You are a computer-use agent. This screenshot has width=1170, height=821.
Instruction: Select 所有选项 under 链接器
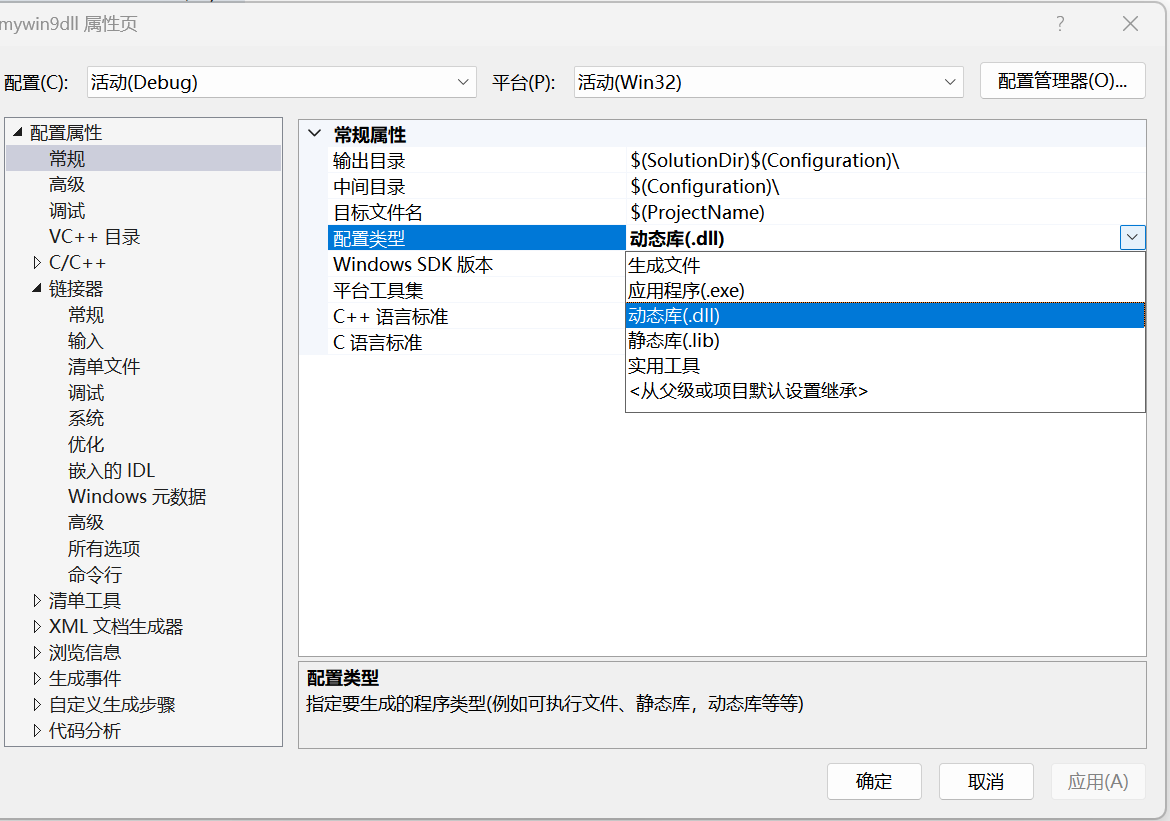coord(104,549)
